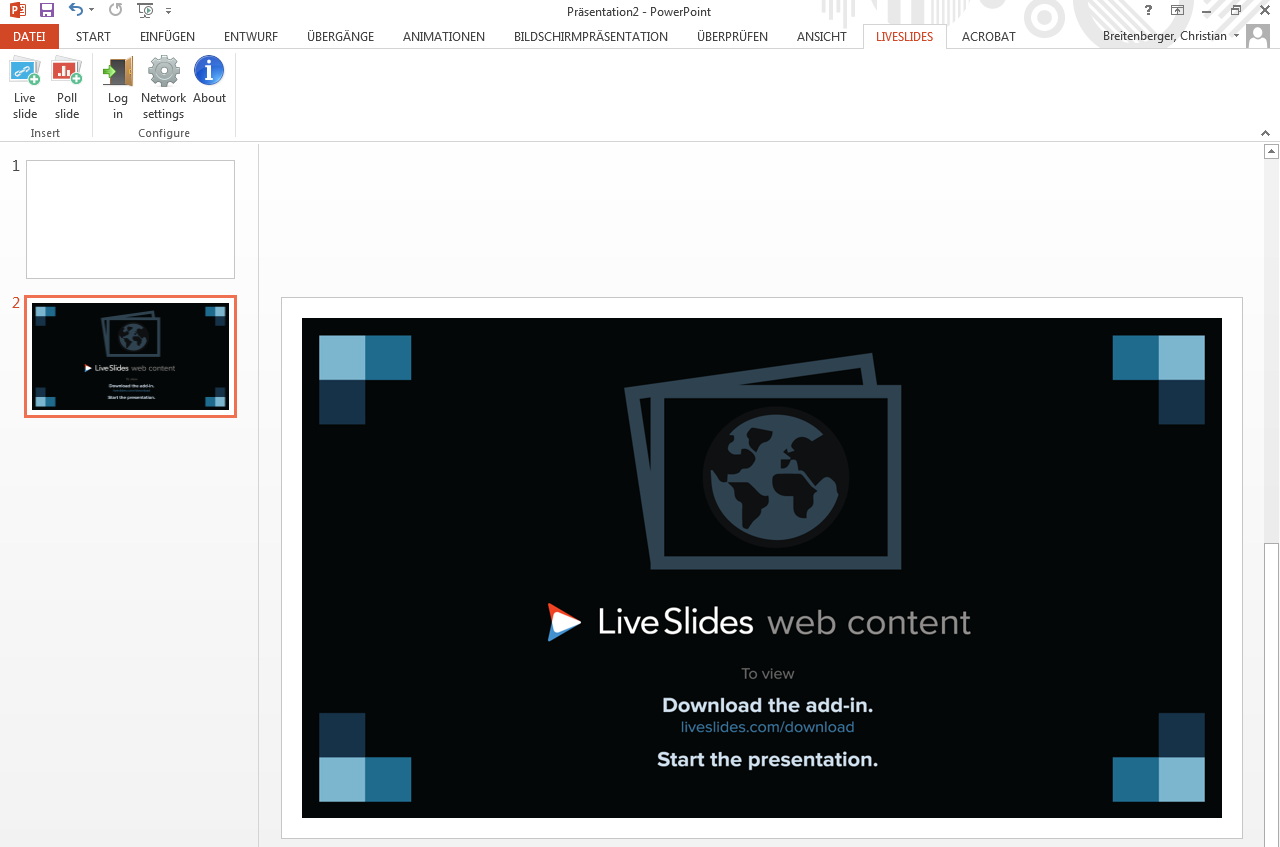Click 'To view' text on slide

point(768,674)
